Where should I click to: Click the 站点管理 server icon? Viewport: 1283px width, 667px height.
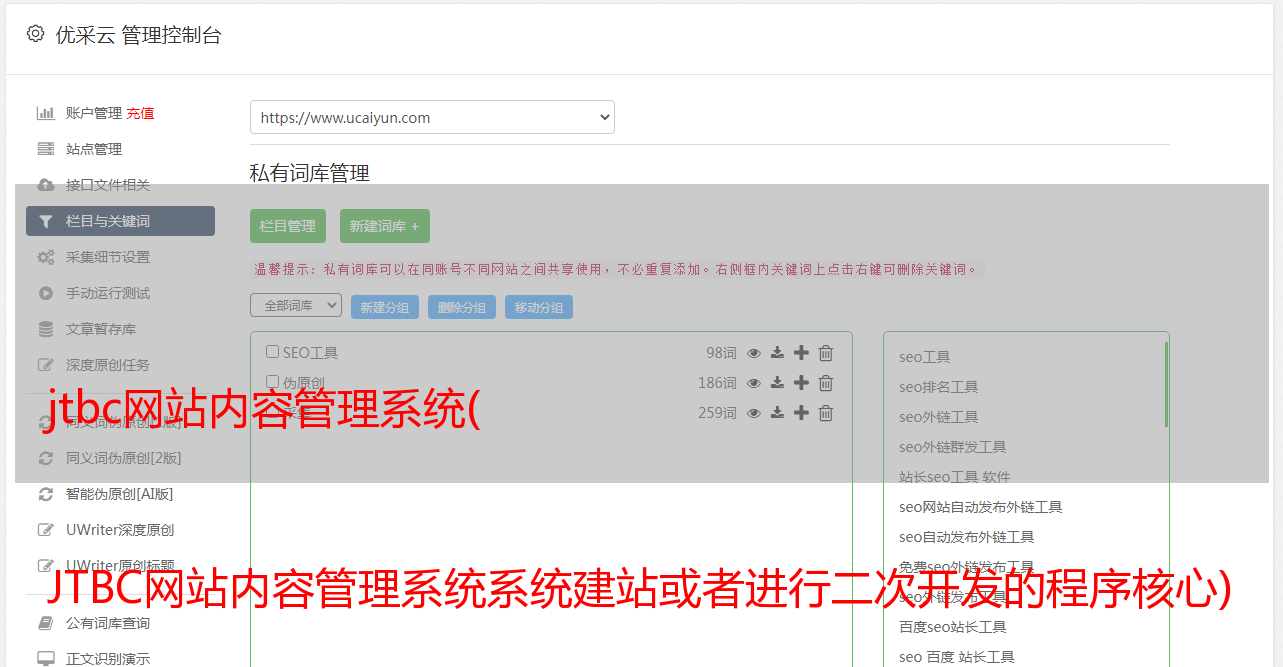coord(46,149)
